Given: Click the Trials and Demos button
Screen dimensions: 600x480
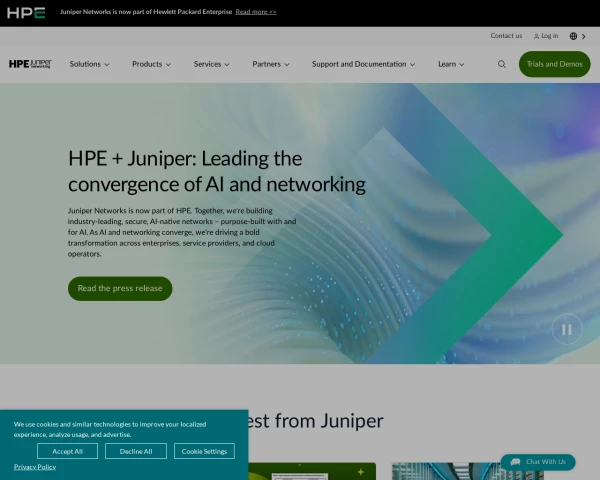Looking at the screenshot, I should tap(554, 64).
